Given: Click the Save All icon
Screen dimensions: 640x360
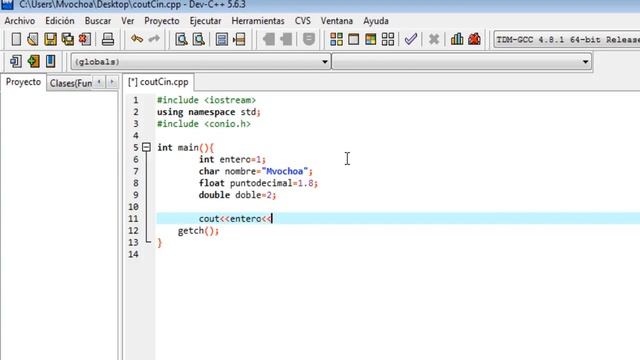Looking at the screenshot, I should coord(67,39).
